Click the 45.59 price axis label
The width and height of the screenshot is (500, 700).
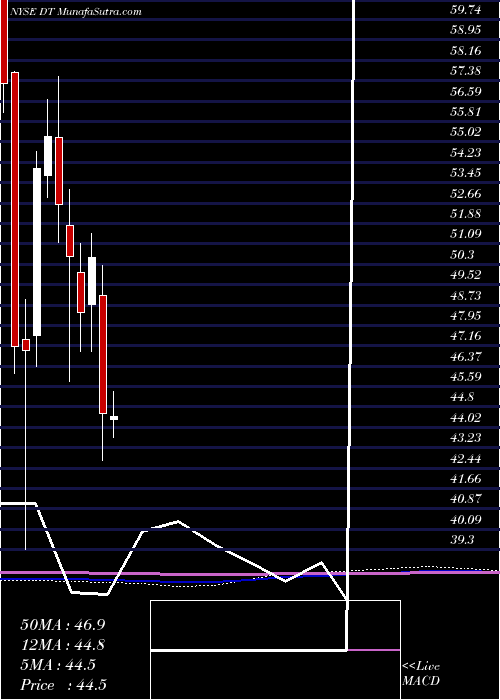(x=465, y=377)
